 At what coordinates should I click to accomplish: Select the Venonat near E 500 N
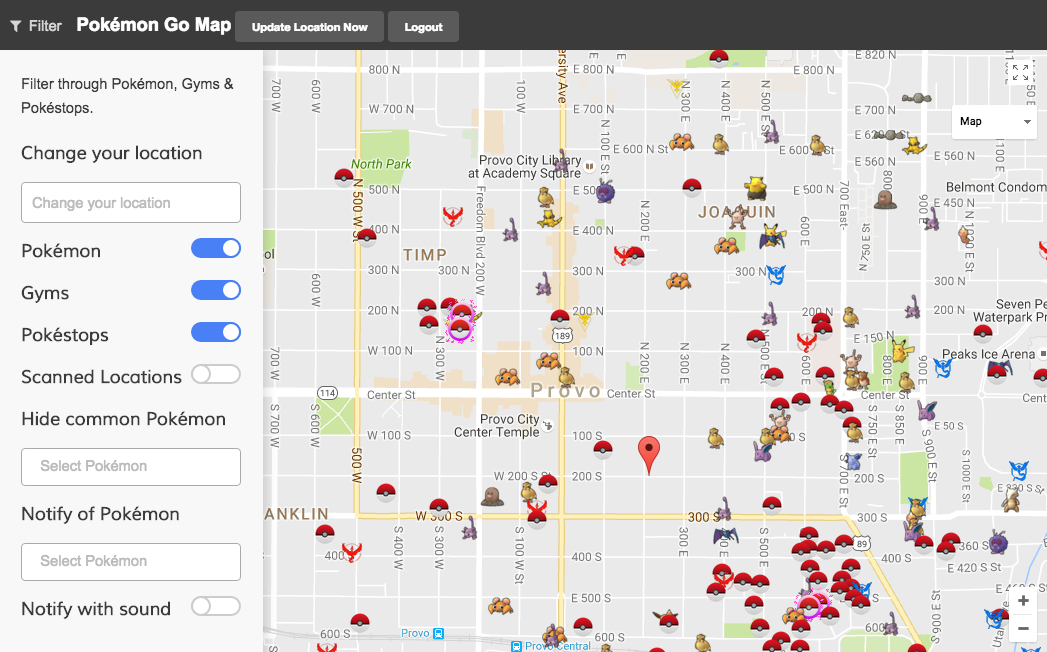click(605, 191)
